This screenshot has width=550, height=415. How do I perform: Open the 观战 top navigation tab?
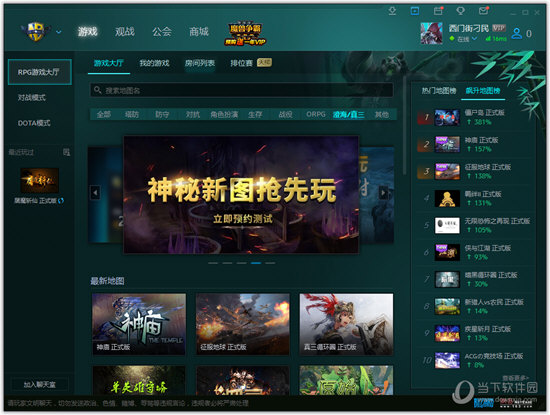[125, 32]
